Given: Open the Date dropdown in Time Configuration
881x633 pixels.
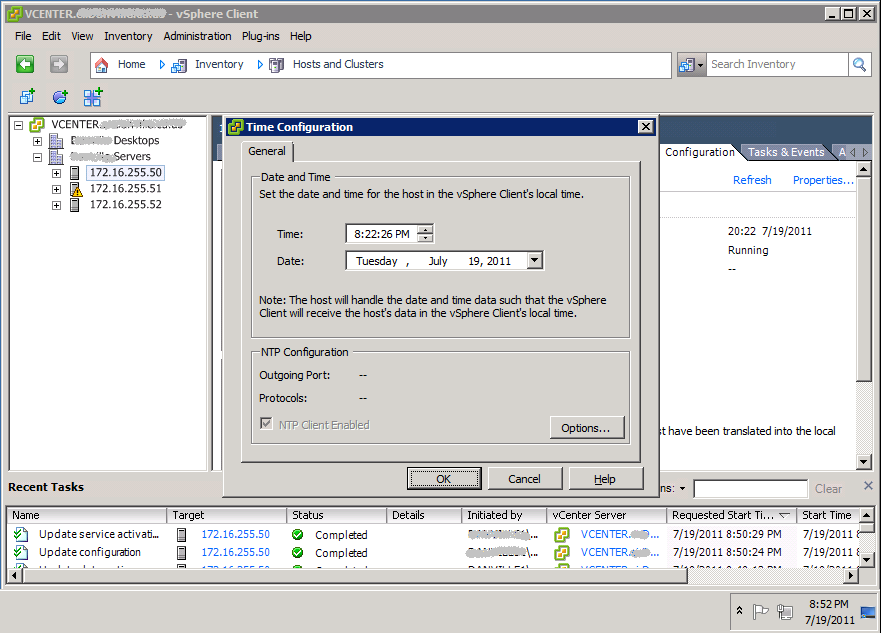Looking at the screenshot, I should pyautogui.click(x=534, y=259).
